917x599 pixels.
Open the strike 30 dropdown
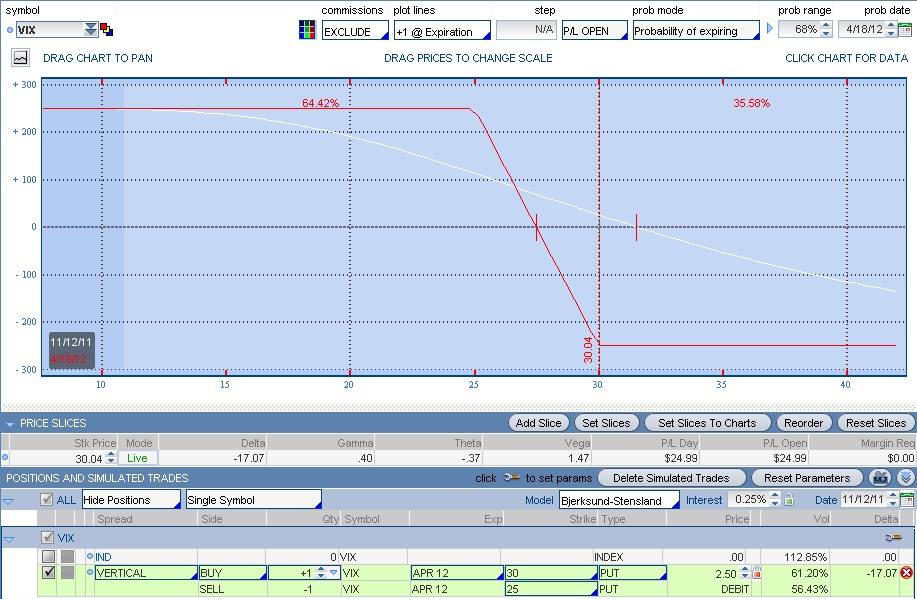[551, 573]
